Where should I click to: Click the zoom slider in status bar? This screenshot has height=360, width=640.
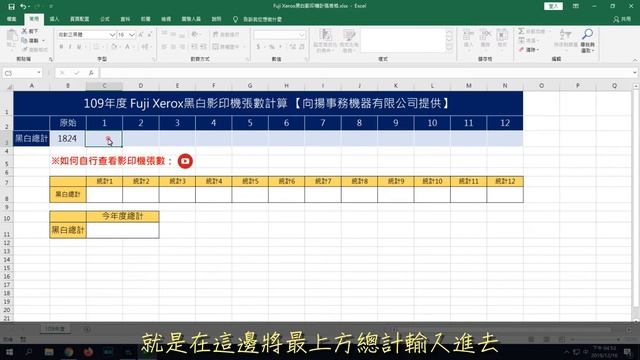click(594, 340)
